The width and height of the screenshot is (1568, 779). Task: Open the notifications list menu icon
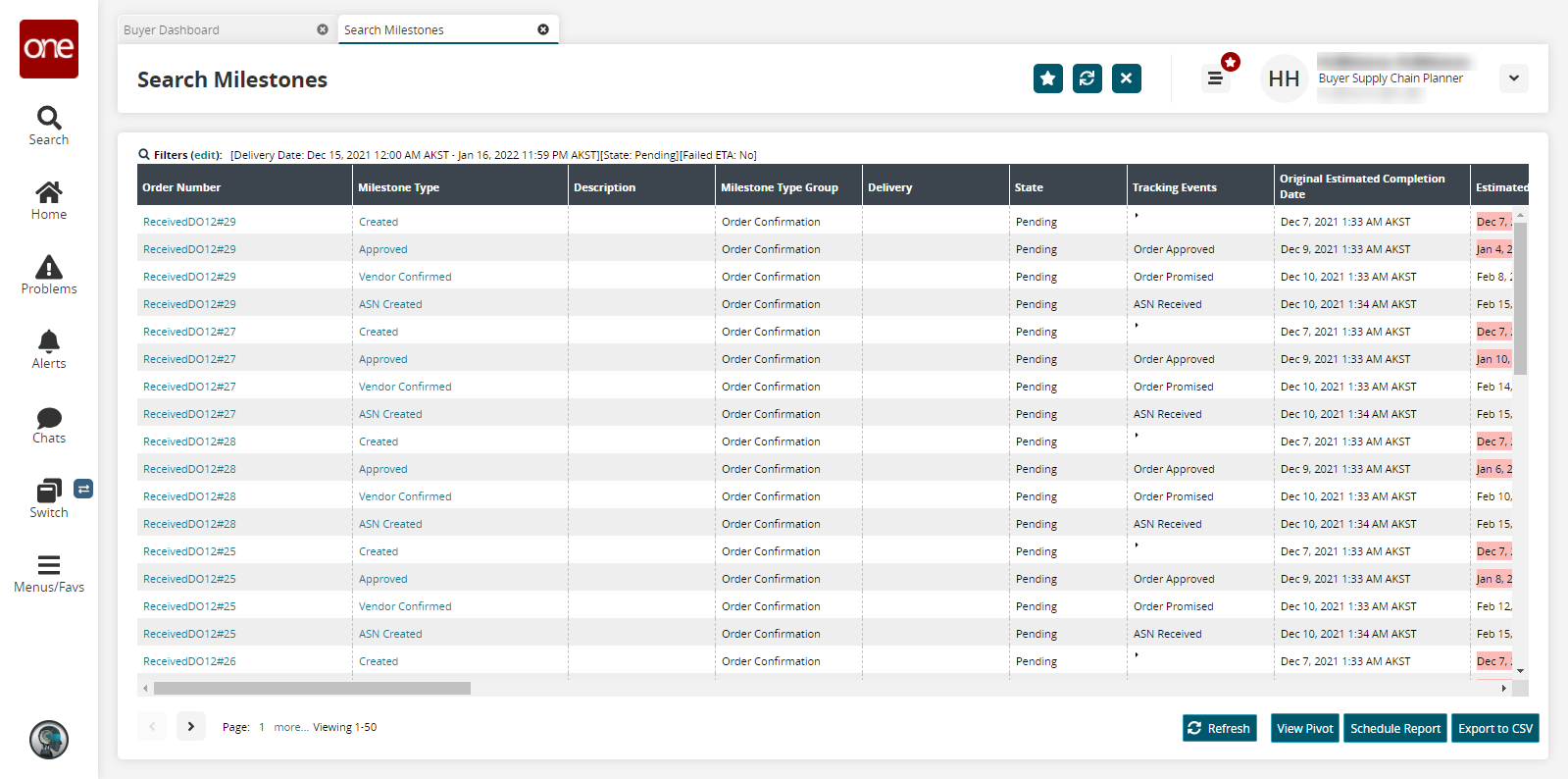click(x=1215, y=78)
